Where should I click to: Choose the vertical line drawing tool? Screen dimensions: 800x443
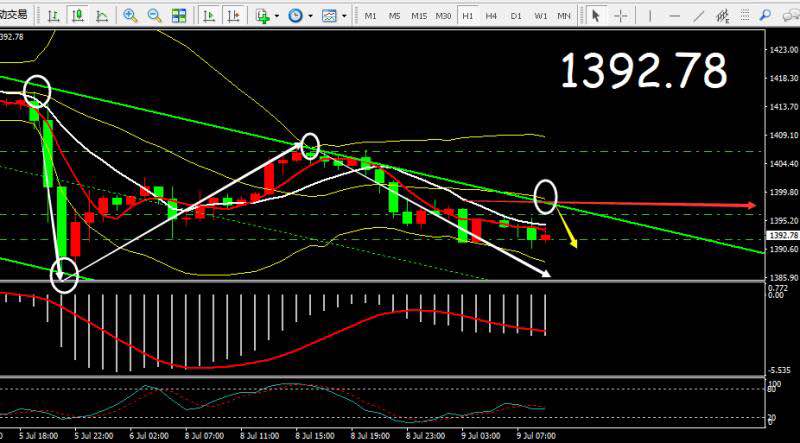(x=649, y=16)
